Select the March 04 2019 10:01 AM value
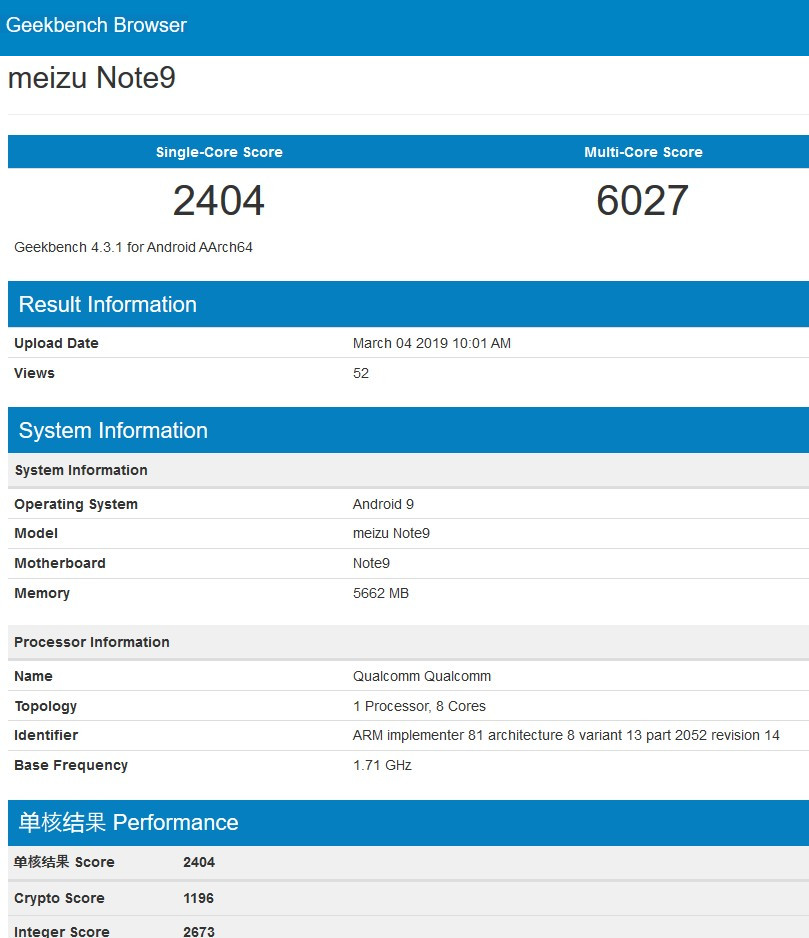This screenshot has width=809, height=938. point(431,343)
